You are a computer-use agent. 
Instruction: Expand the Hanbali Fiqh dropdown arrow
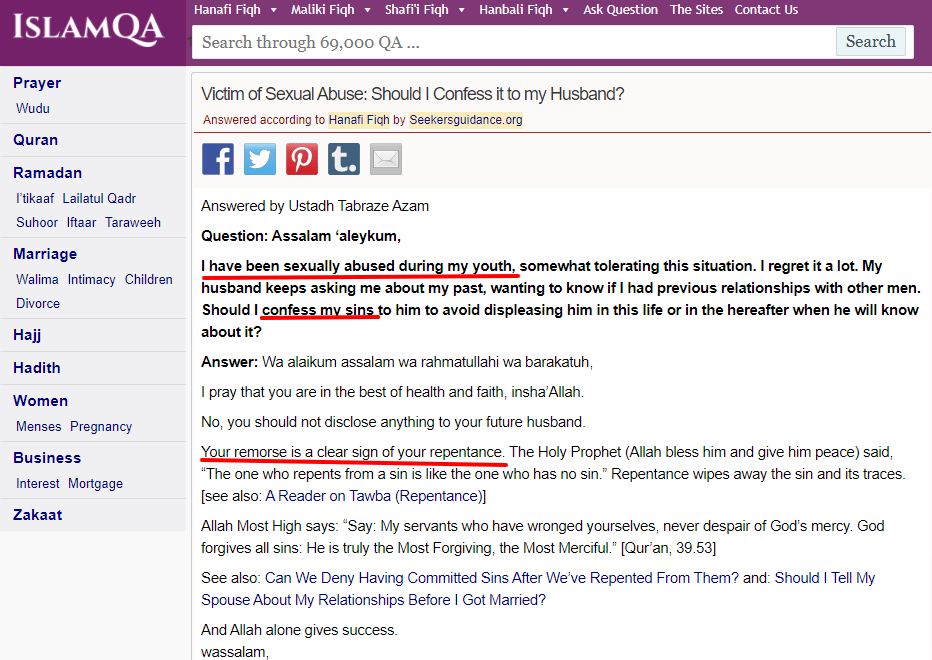565,10
